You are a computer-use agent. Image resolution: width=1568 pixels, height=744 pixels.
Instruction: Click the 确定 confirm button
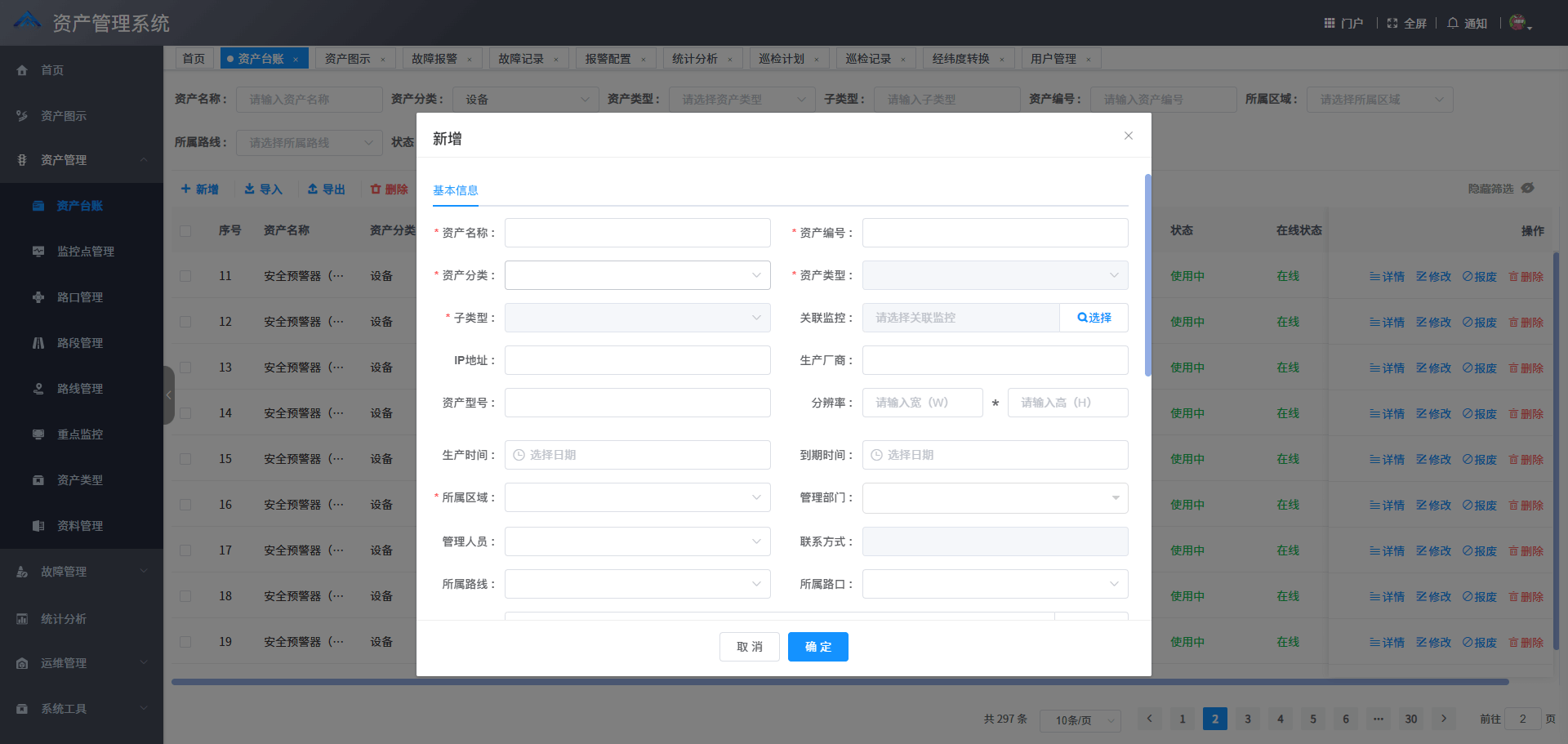(817, 646)
